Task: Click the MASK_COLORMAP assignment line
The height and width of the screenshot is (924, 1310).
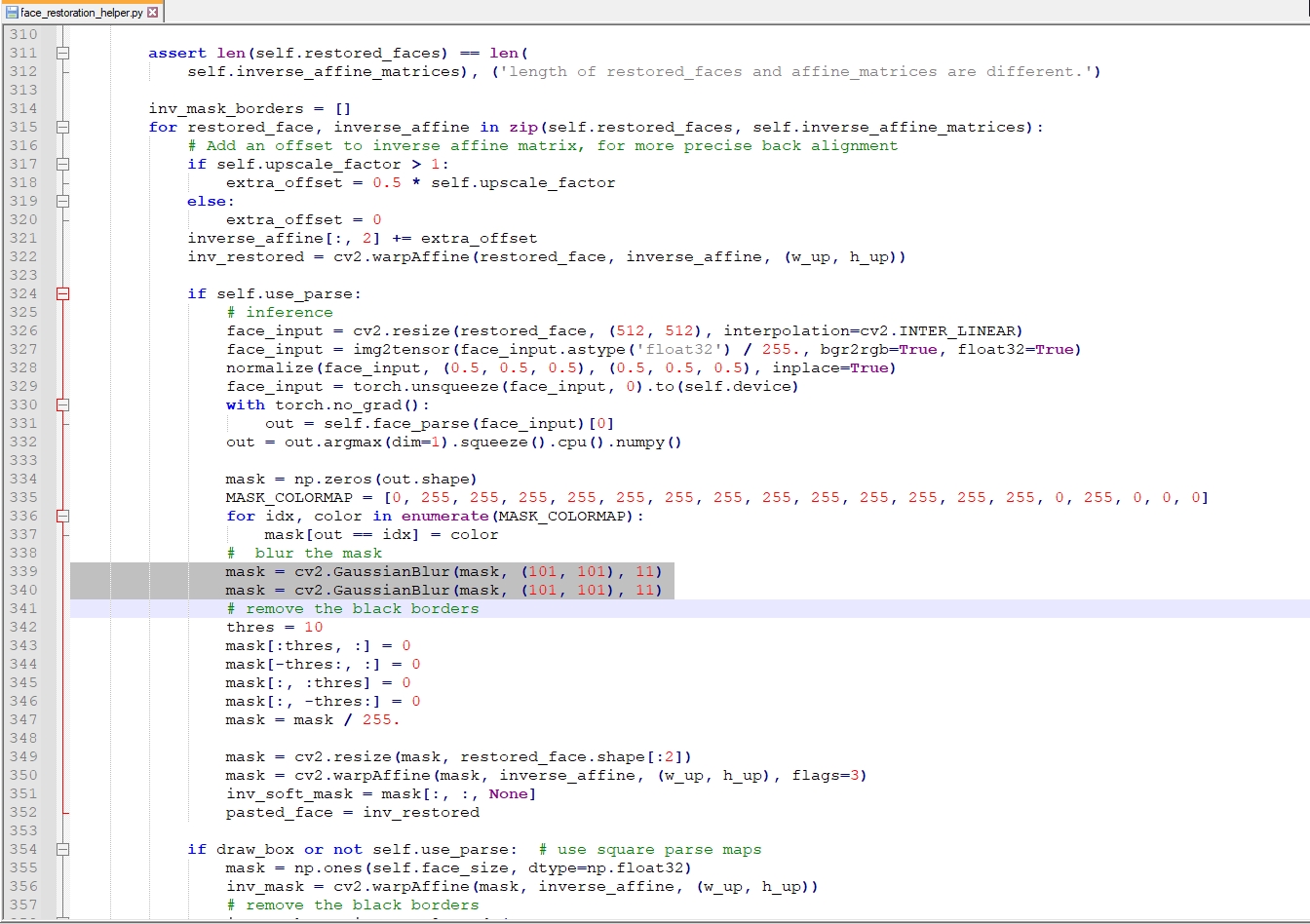Action: (x=717, y=498)
